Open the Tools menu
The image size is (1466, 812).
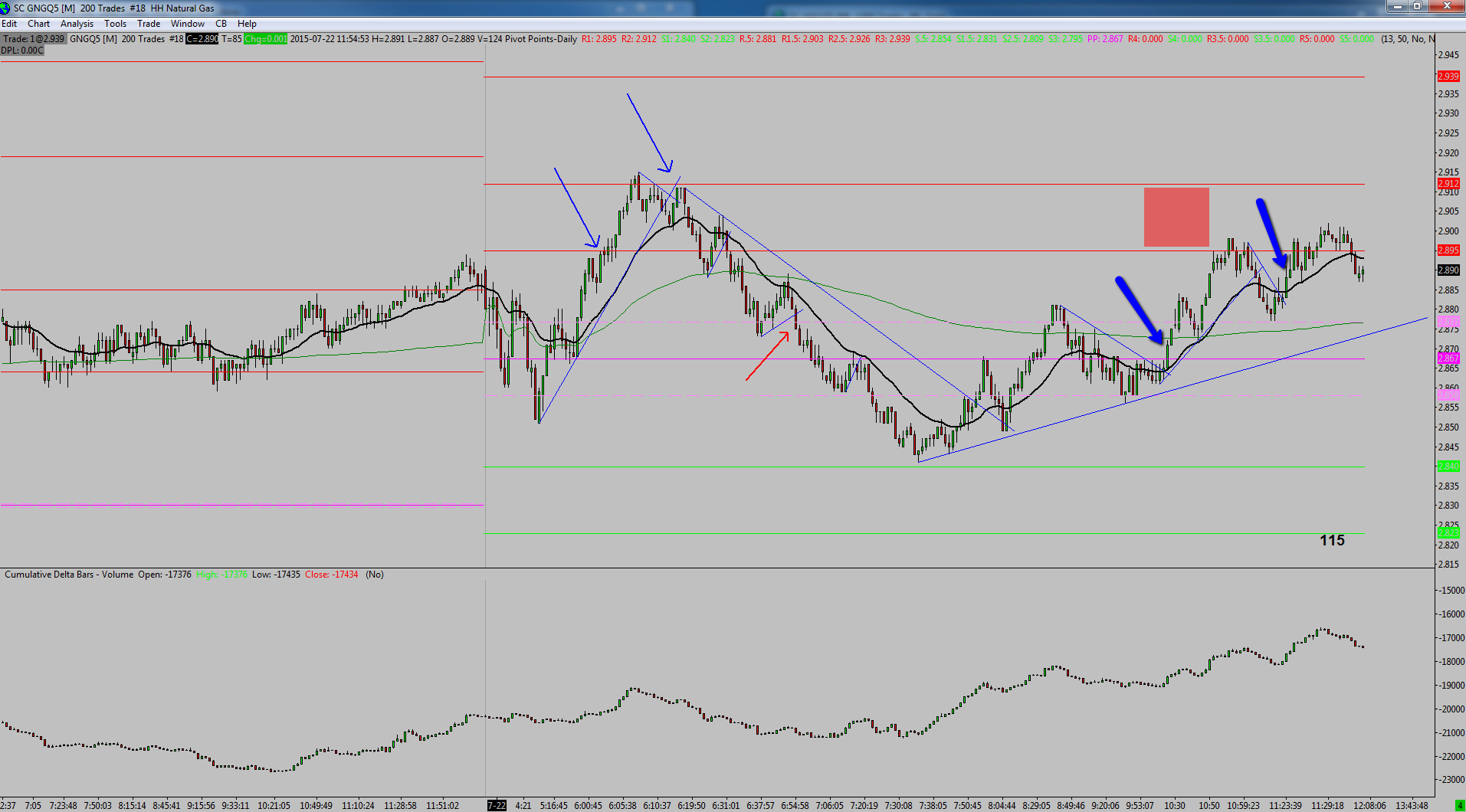pos(115,24)
